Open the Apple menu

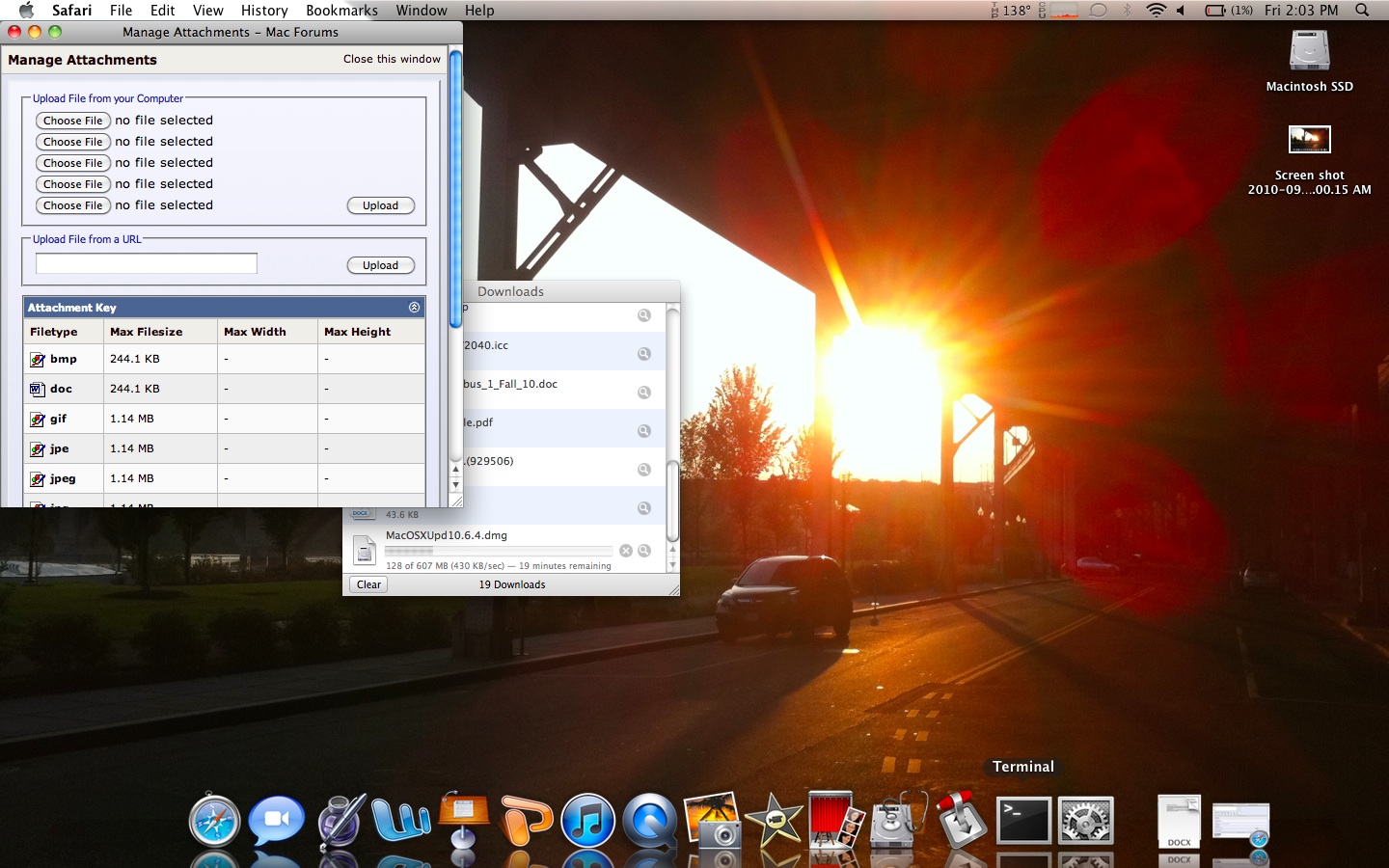point(26,11)
